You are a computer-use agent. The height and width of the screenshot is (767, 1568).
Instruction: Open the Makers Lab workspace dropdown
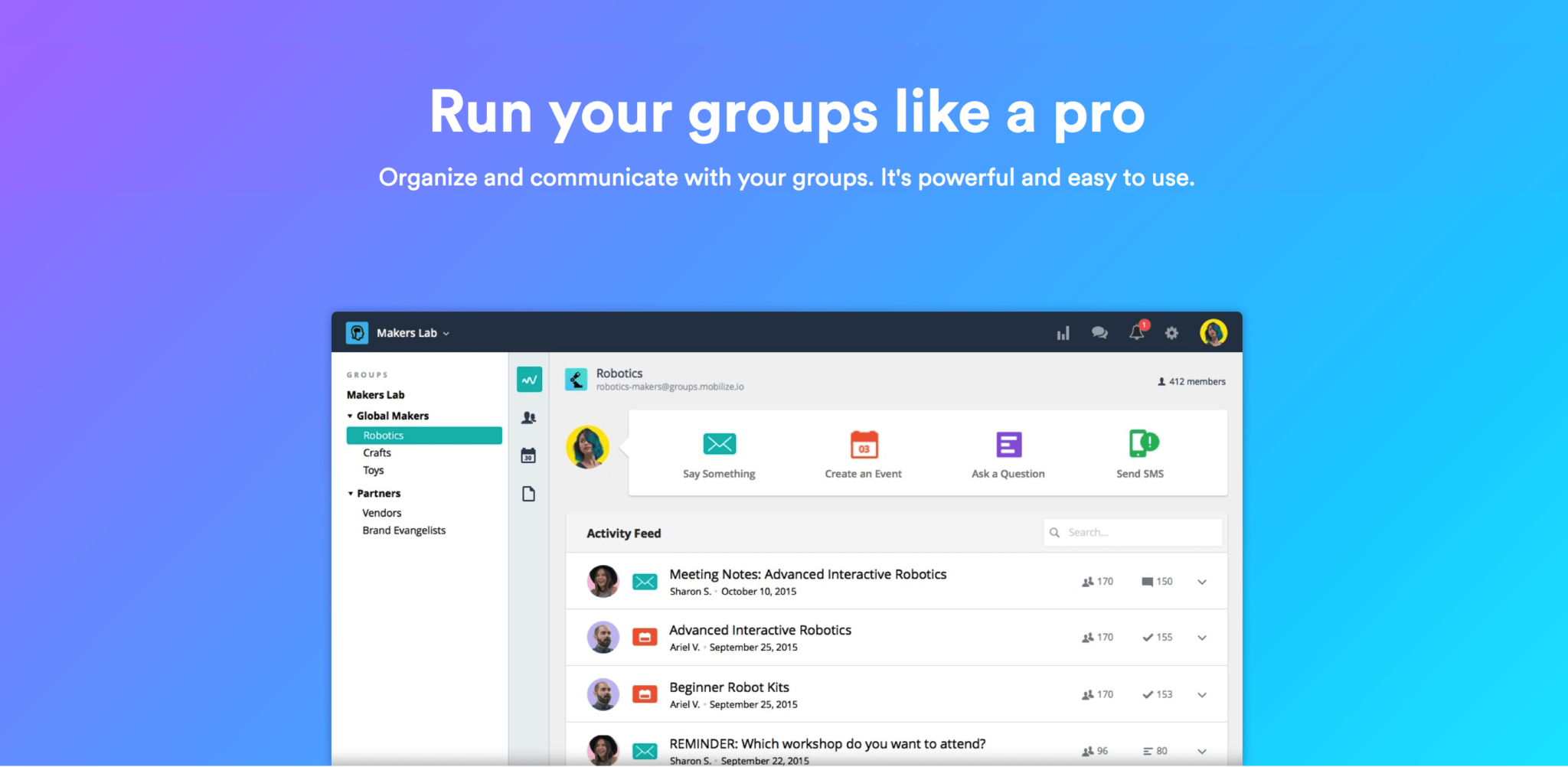point(413,333)
